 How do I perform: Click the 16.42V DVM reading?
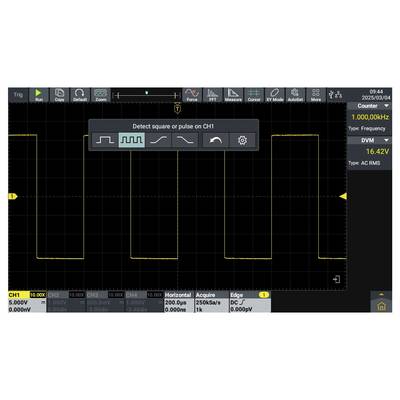(x=378, y=152)
